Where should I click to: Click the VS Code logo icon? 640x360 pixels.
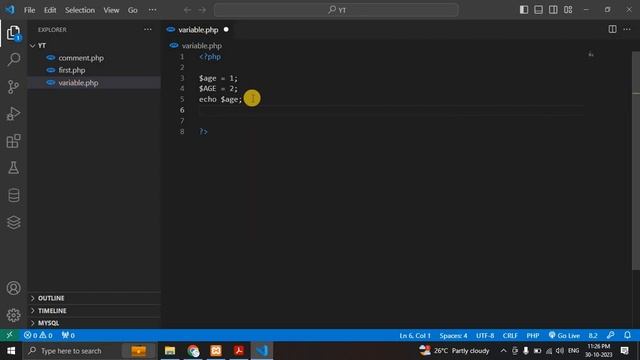point(10,9)
